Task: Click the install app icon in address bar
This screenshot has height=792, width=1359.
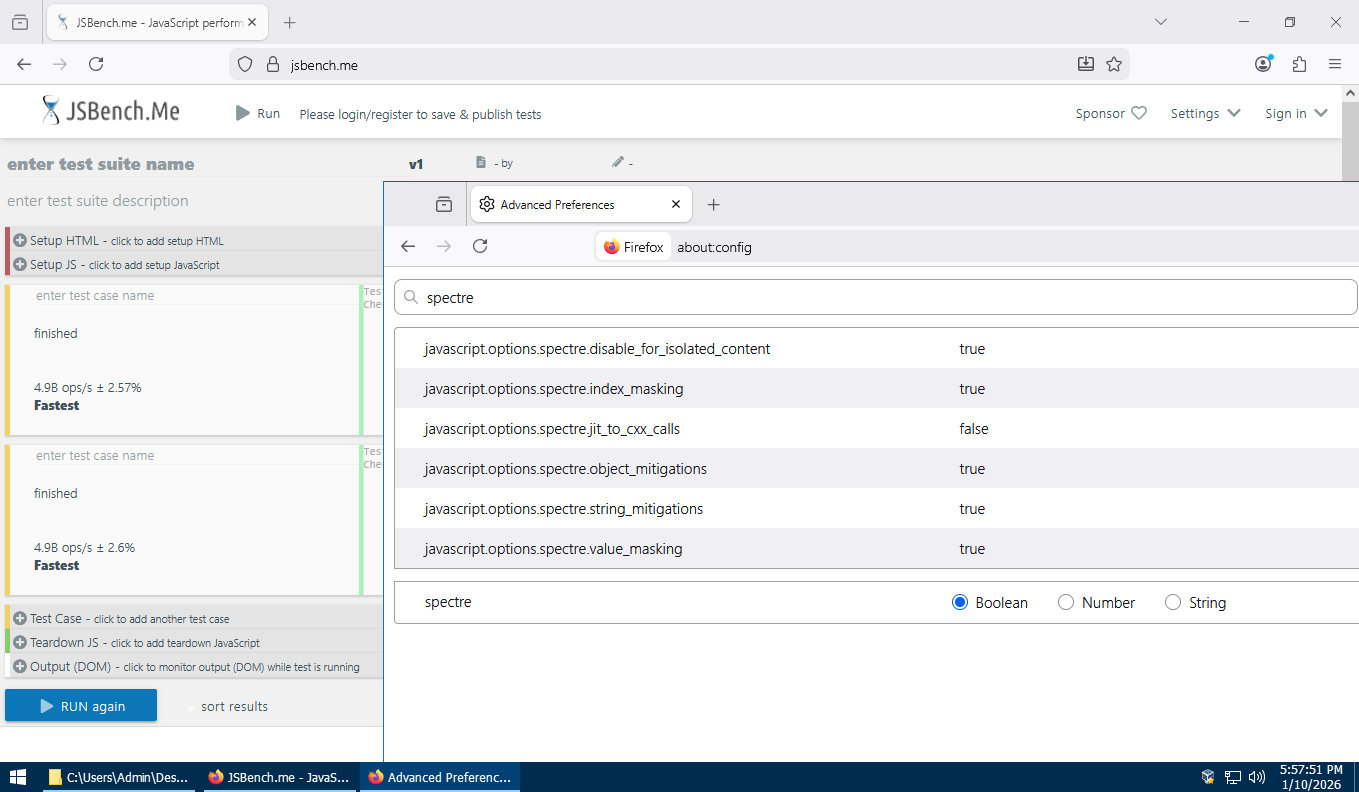Action: tap(1086, 64)
